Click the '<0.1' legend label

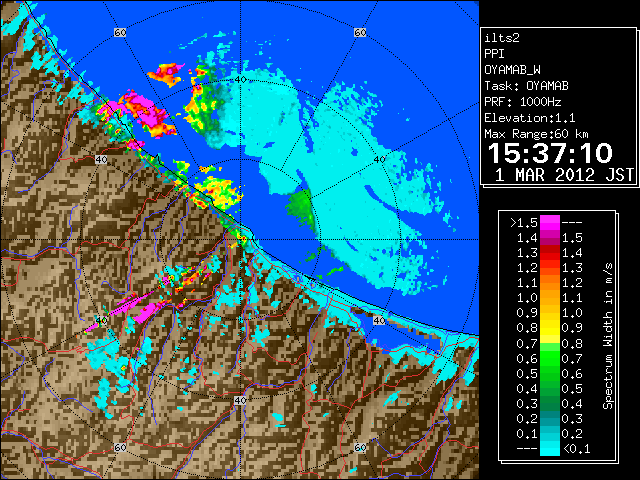click(576, 449)
